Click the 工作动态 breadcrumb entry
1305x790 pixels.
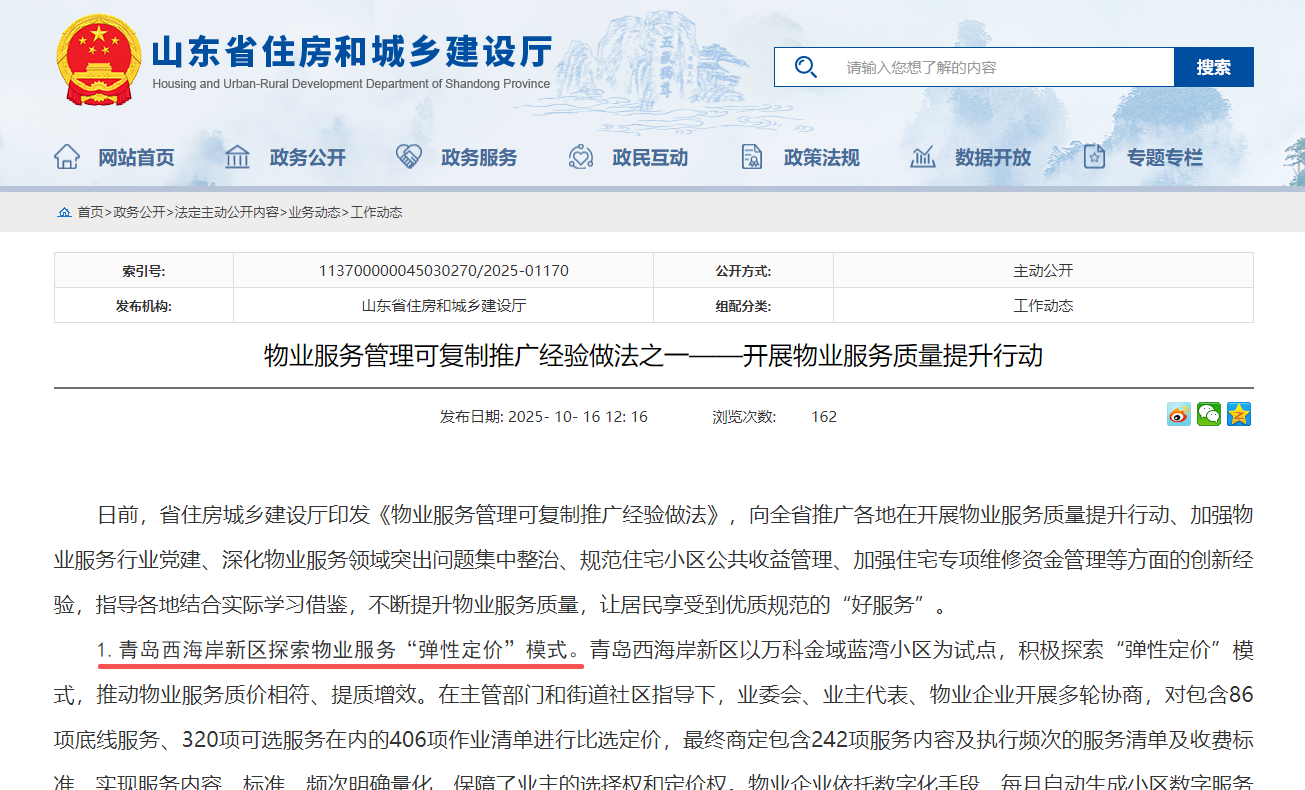[x=378, y=212]
